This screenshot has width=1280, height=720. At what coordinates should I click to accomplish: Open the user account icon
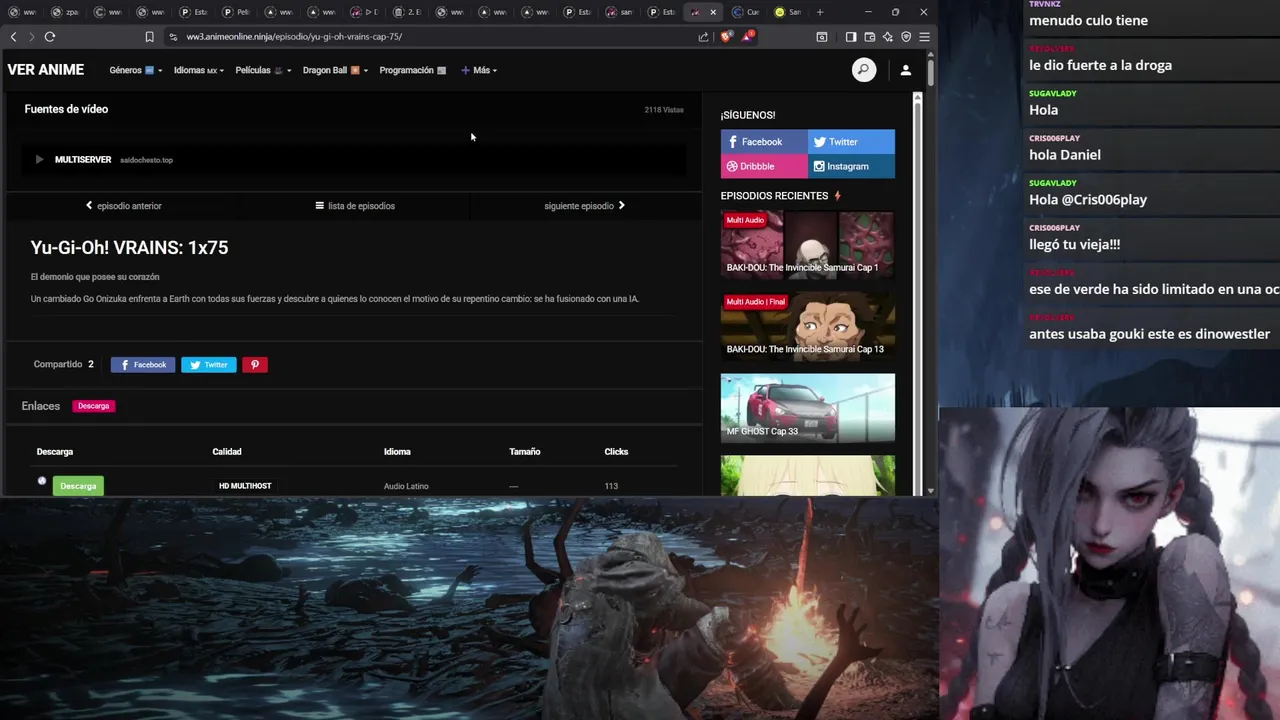point(905,70)
